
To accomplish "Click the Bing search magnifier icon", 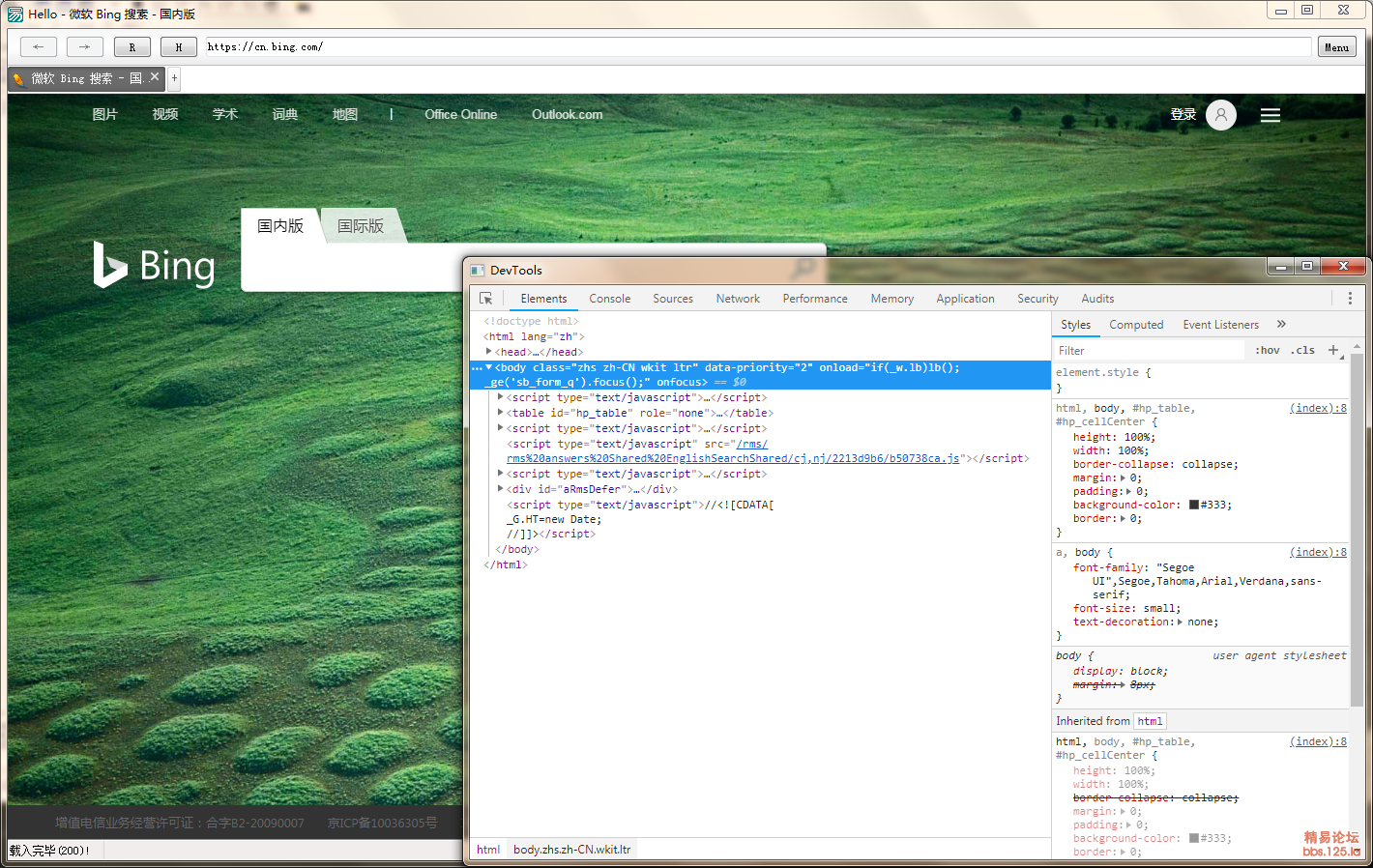I will [x=803, y=268].
